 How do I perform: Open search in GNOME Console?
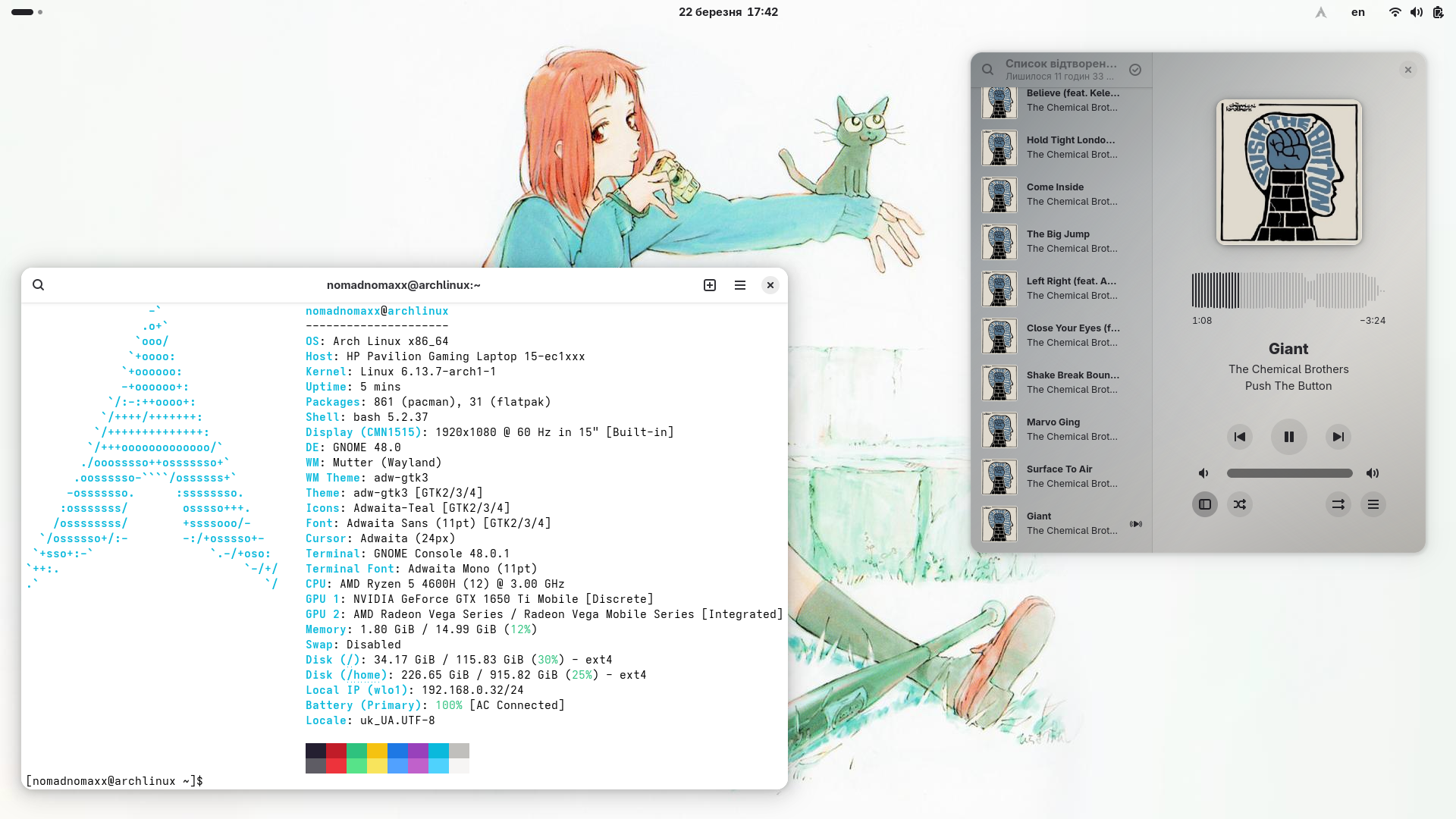(39, 285)
